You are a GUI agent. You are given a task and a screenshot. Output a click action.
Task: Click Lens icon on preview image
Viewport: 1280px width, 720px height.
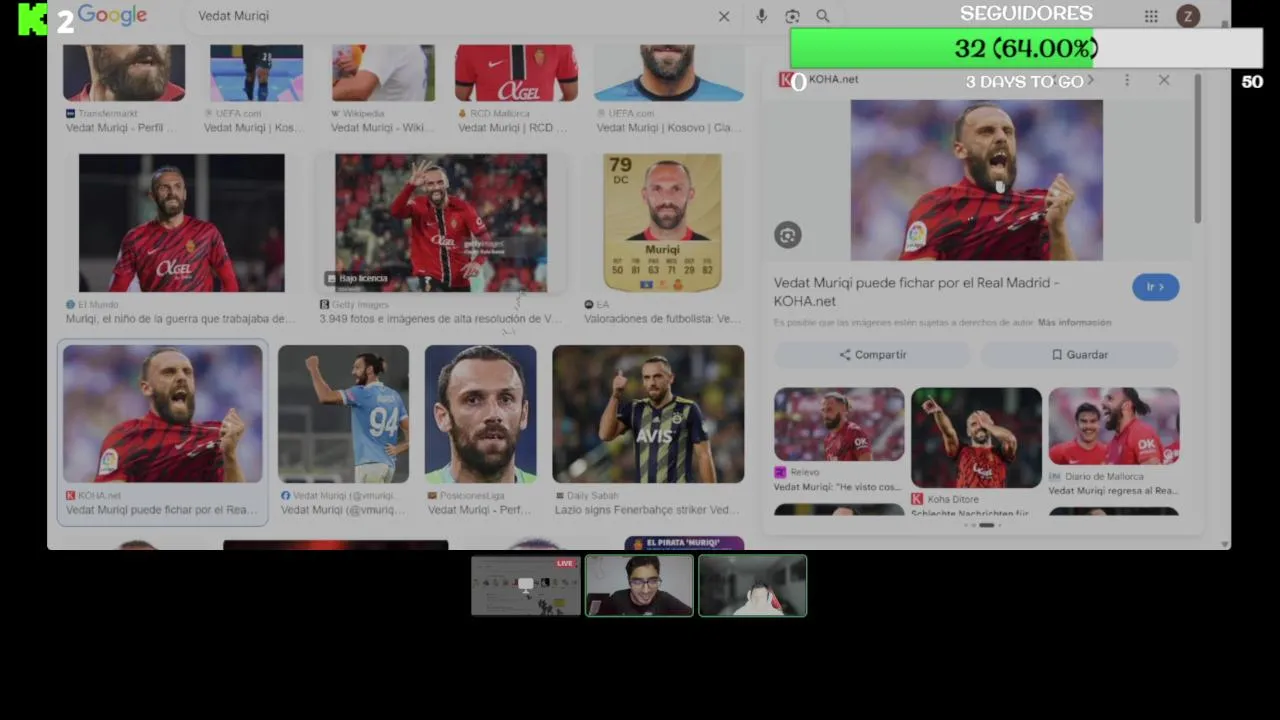tap(788, 235)
